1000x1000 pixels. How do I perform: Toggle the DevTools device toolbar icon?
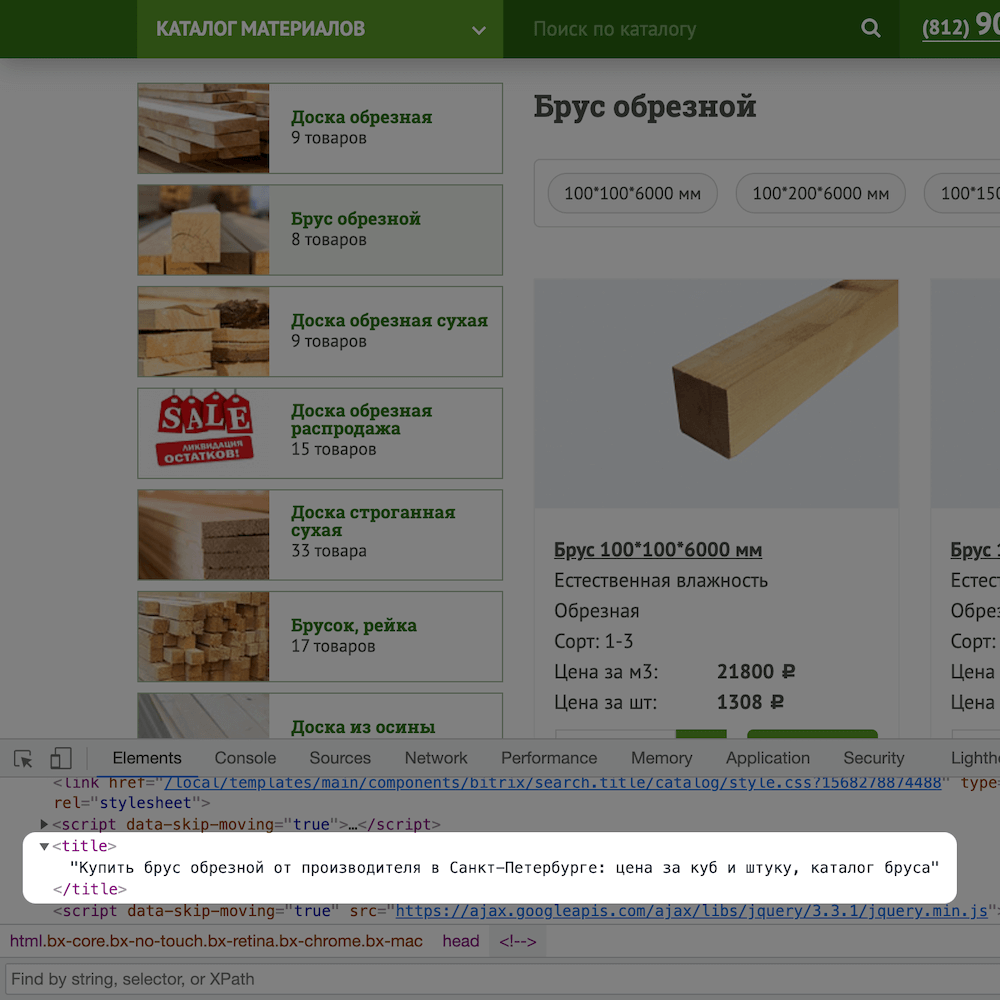(61, 758)
